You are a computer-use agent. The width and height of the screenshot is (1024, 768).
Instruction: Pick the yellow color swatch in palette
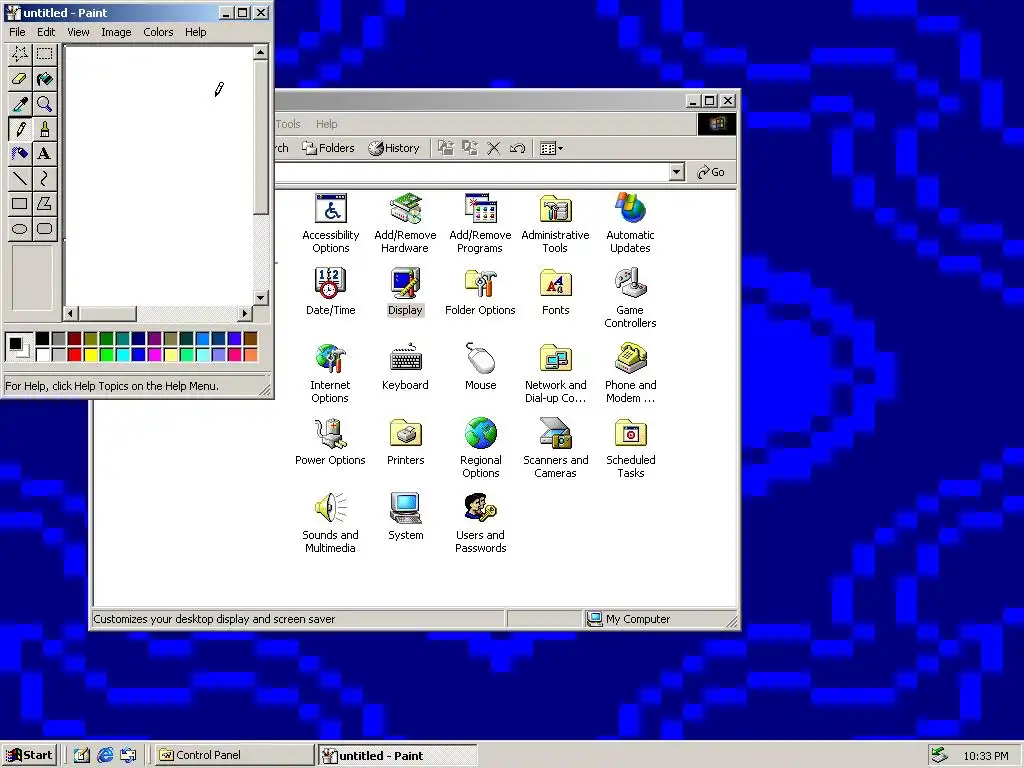point(90,355)
